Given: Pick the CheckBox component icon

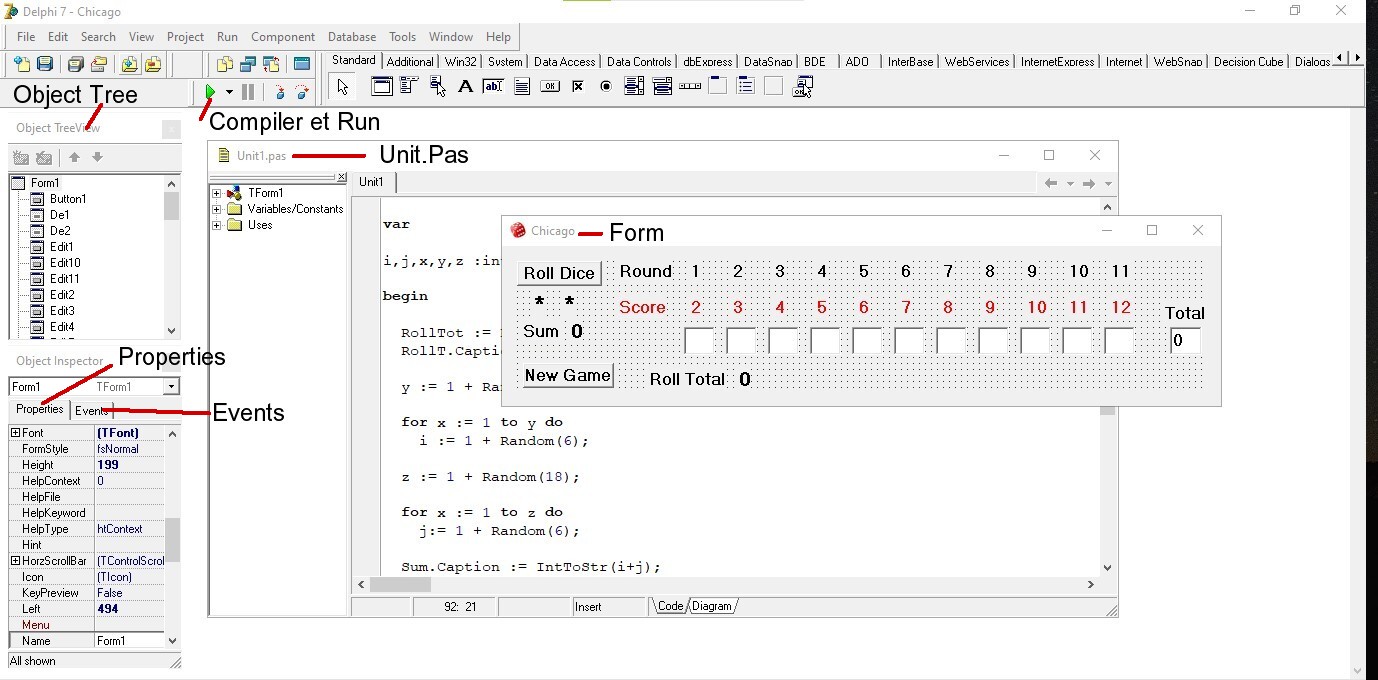Looking at the screenshot, I should pos(577,87).
